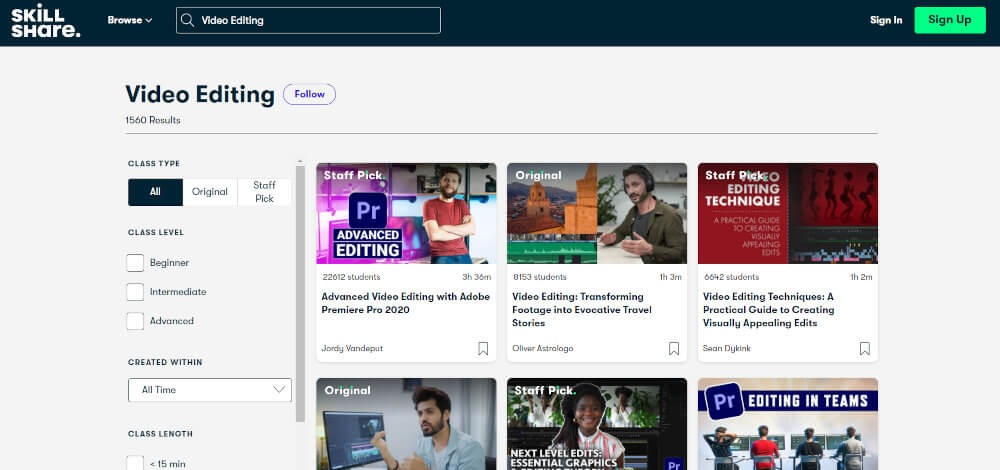
Task: Click the search magnifier icon
Action: pyautogui.click(x=186, y=20)
